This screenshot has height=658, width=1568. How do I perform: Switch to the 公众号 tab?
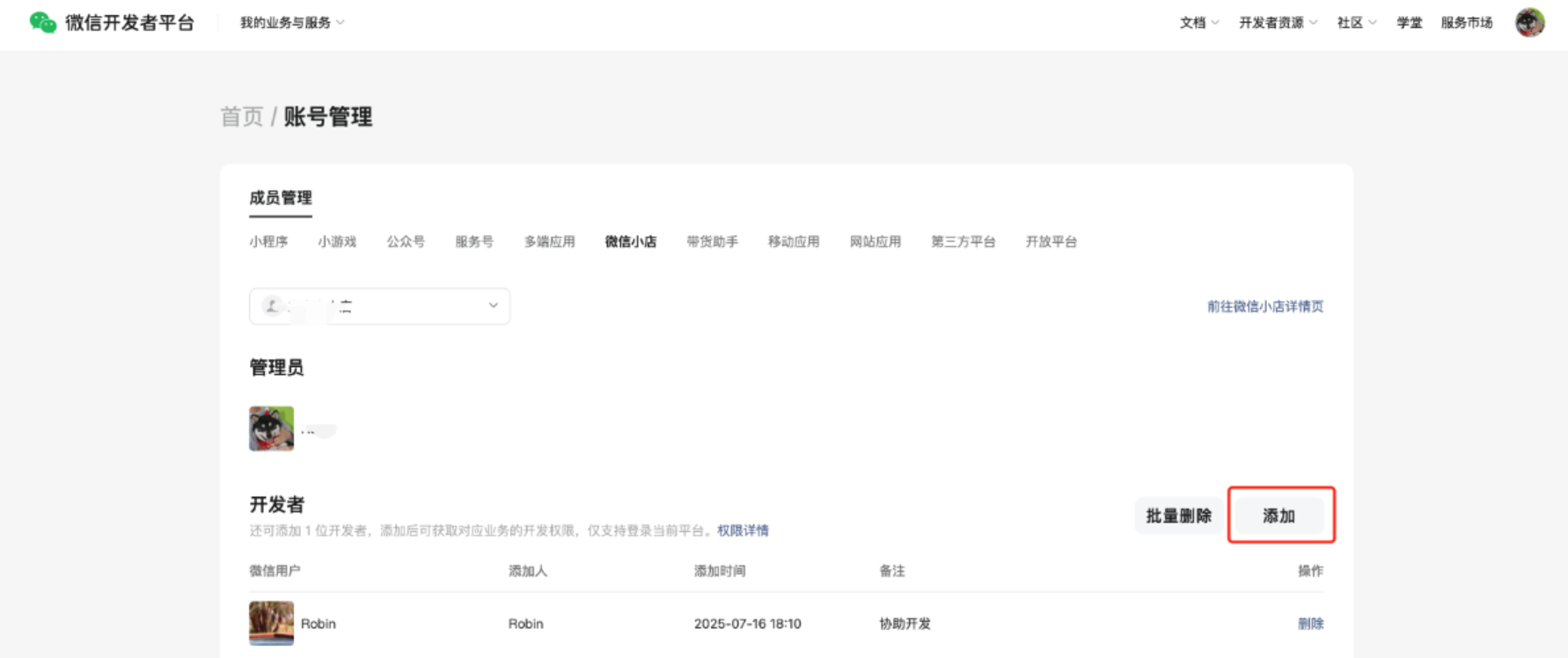click(406, 242)
